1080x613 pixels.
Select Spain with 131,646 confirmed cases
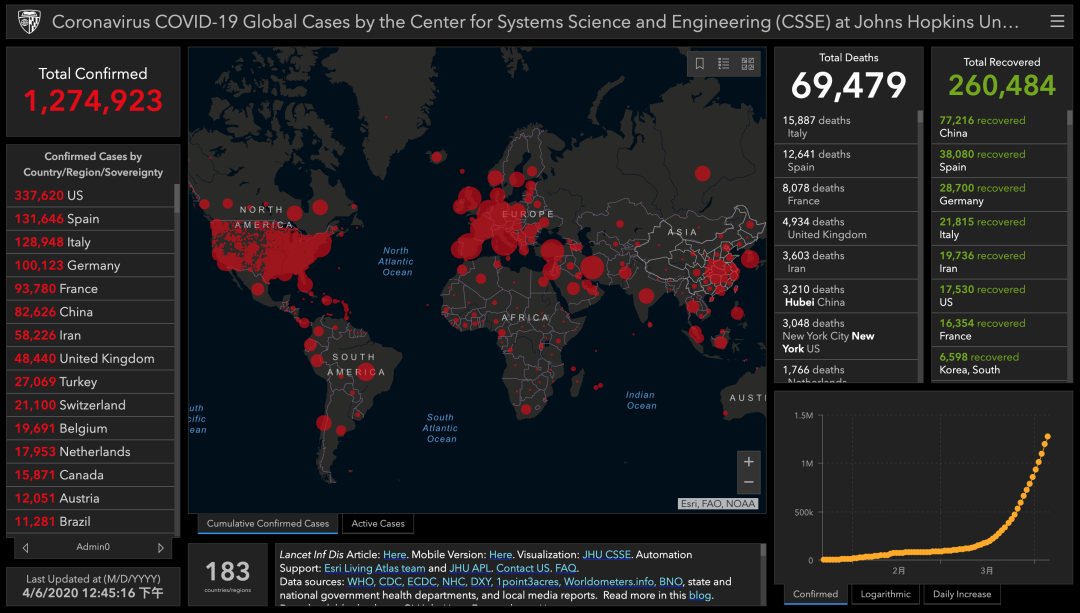click(90, 219)
